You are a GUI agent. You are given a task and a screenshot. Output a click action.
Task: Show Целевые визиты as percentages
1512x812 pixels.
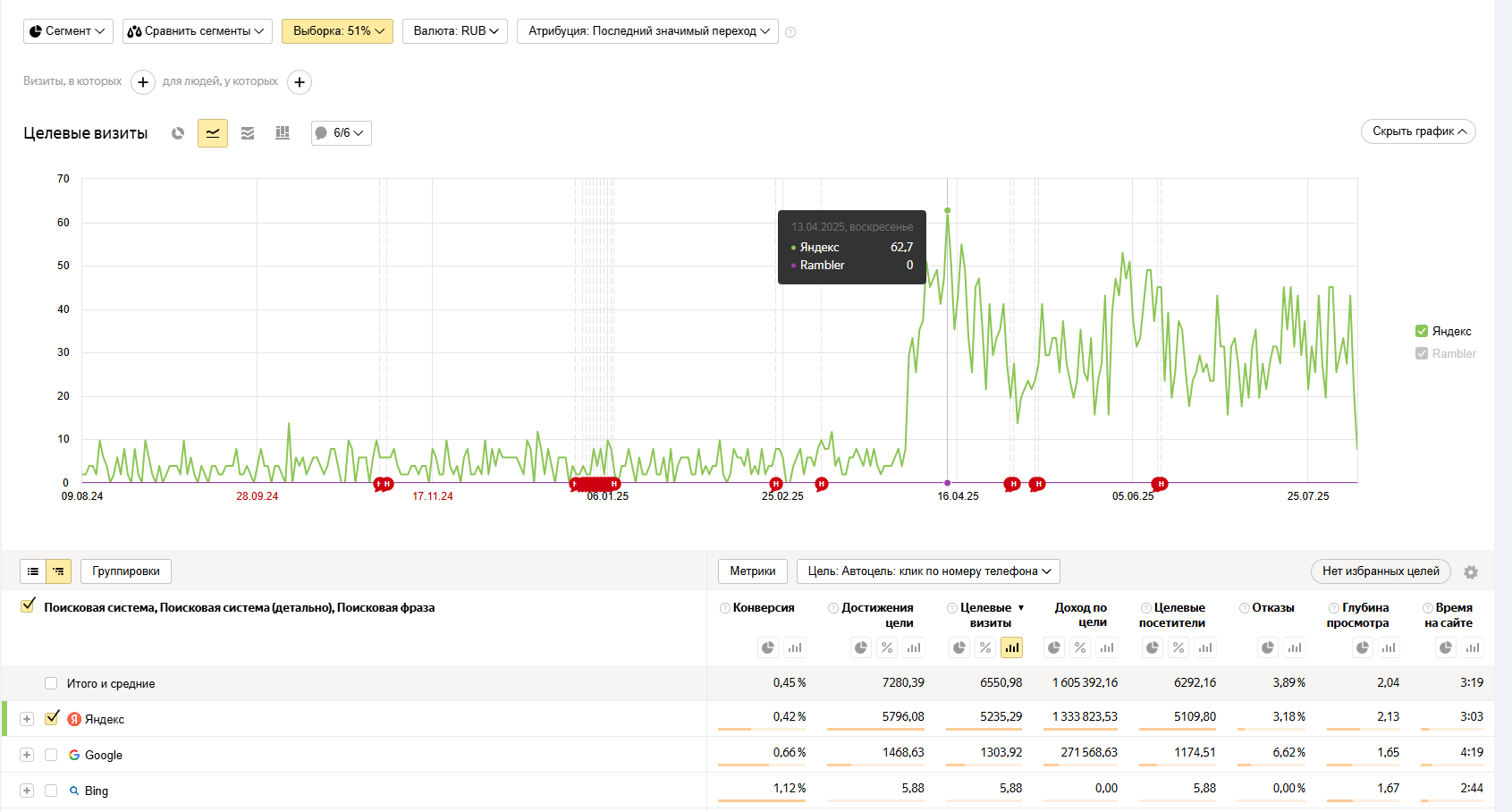coord(985,647)
